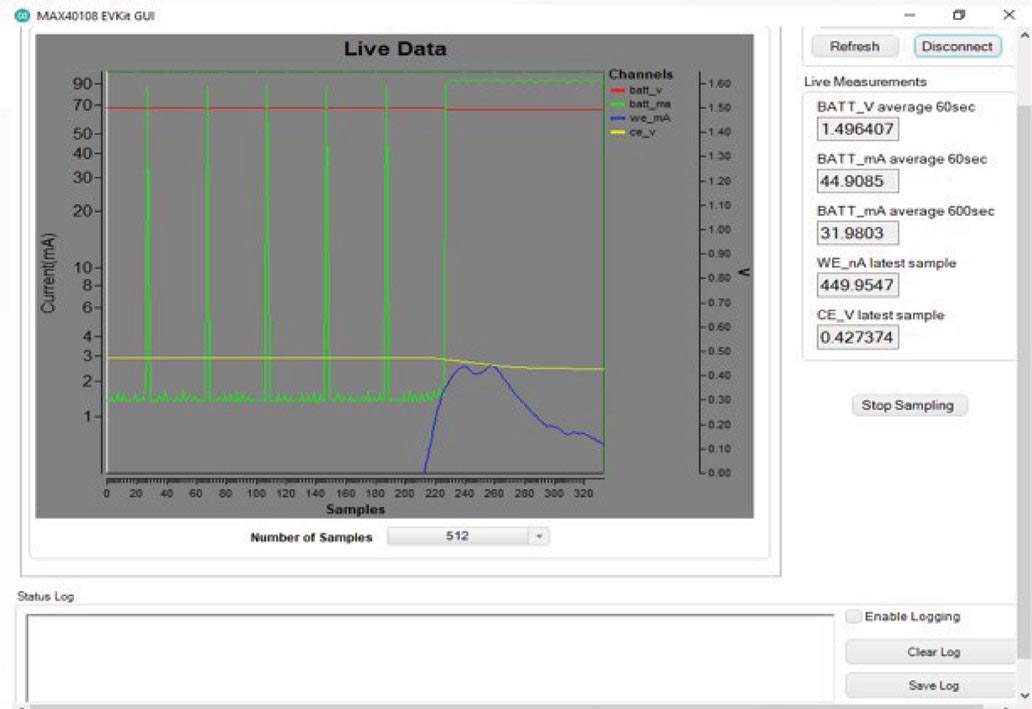Open the Number of Samples dropdown arrow
Viewport: 1032px width, 709px height.
pos(539,537)
